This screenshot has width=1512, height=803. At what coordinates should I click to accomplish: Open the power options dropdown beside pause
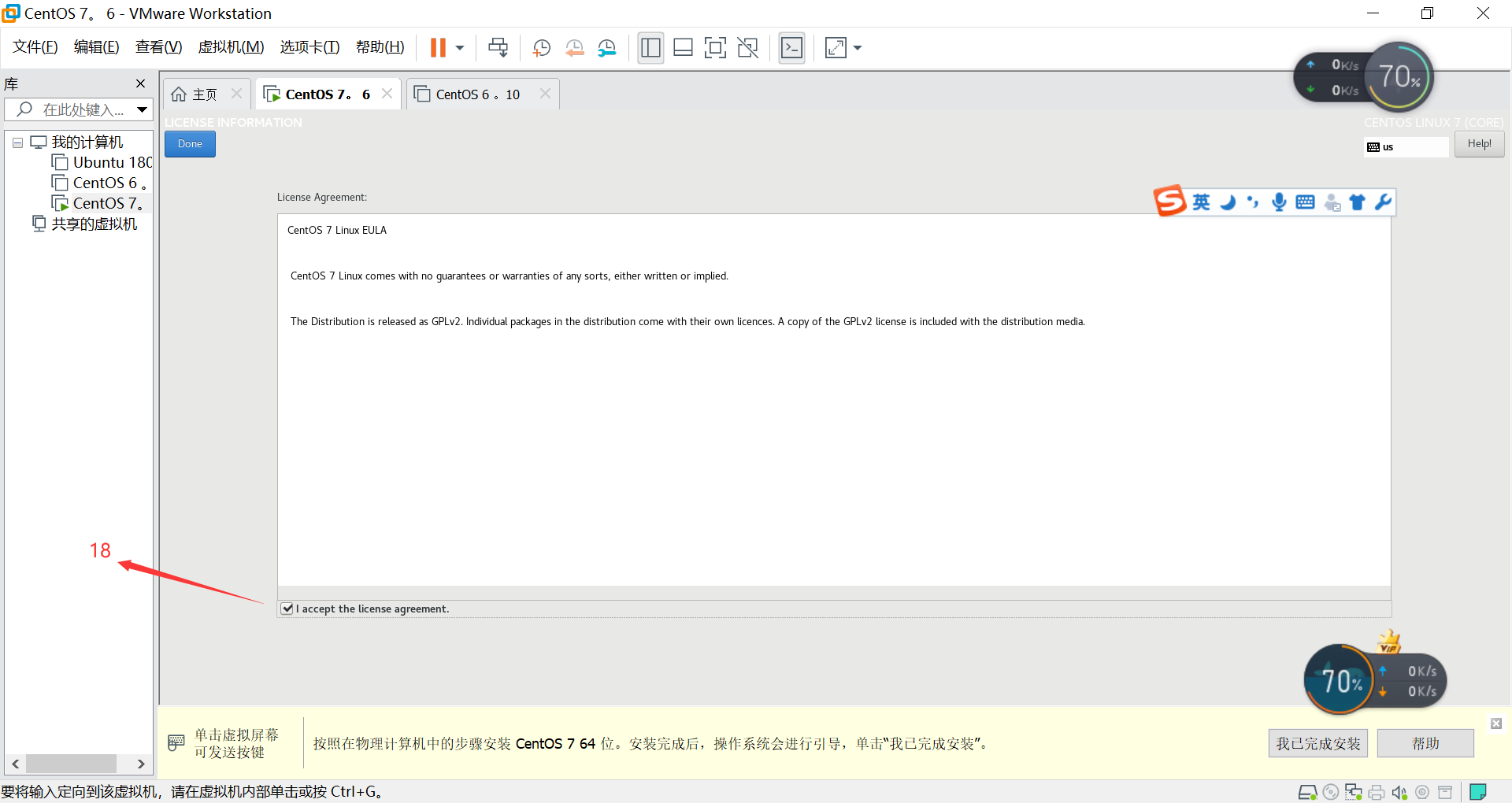pos(460,48)
